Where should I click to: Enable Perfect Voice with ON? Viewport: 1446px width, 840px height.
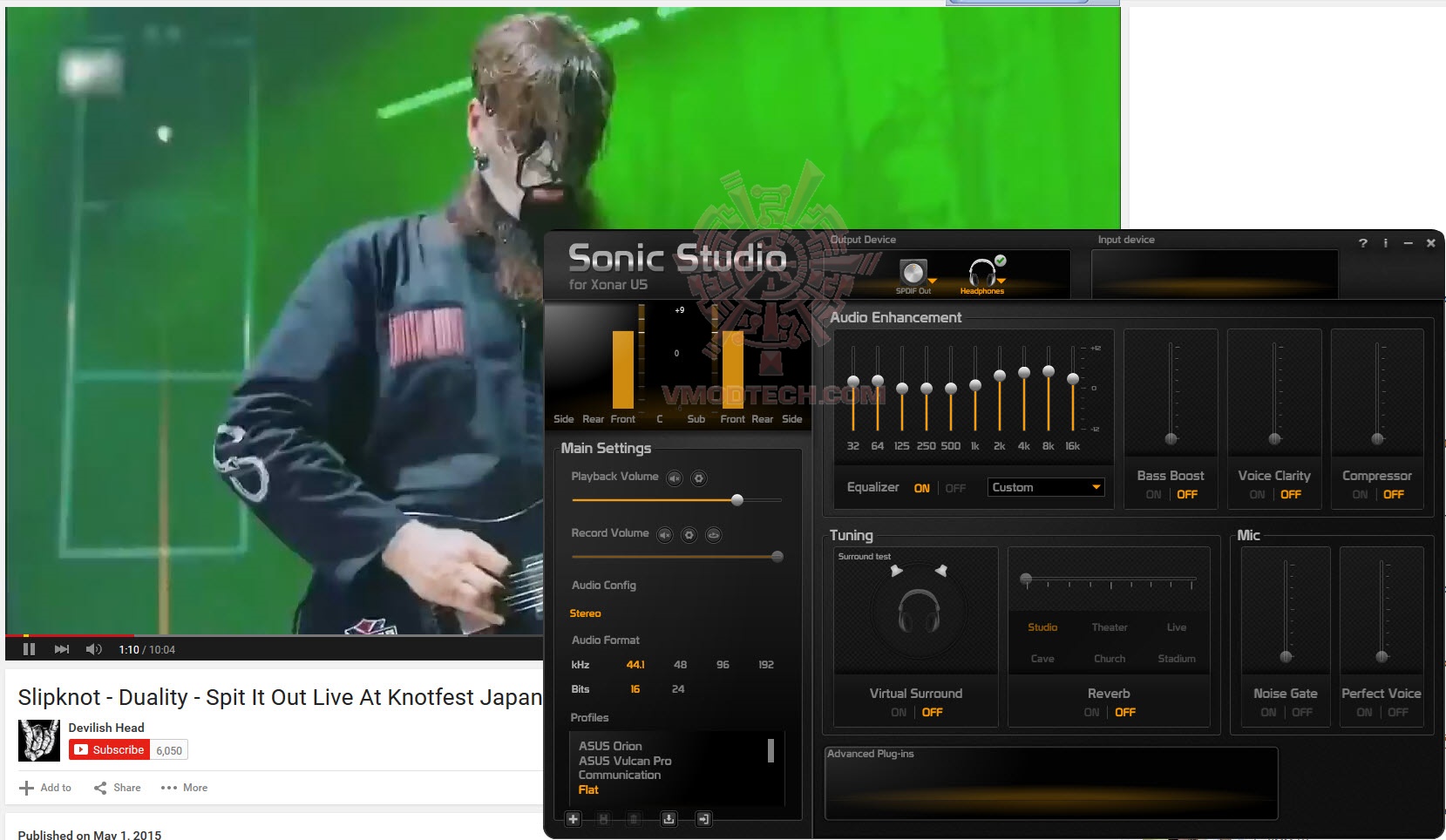click(x=1364, y=713)
